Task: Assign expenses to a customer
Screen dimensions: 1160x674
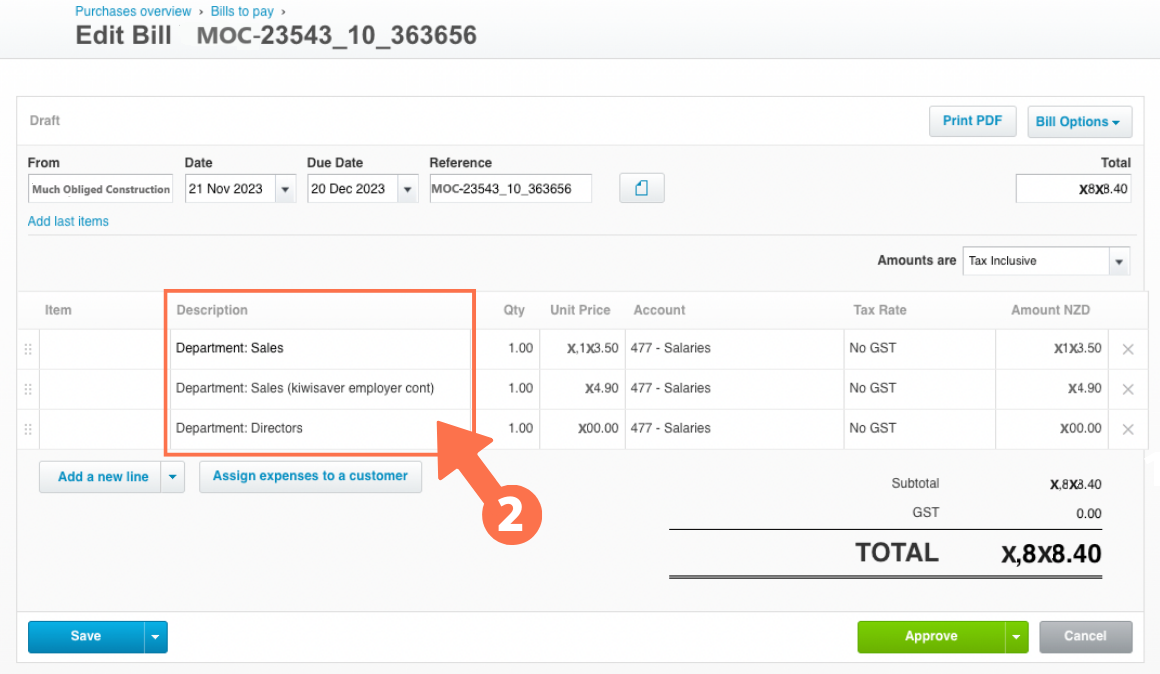Action: [310, 477]
